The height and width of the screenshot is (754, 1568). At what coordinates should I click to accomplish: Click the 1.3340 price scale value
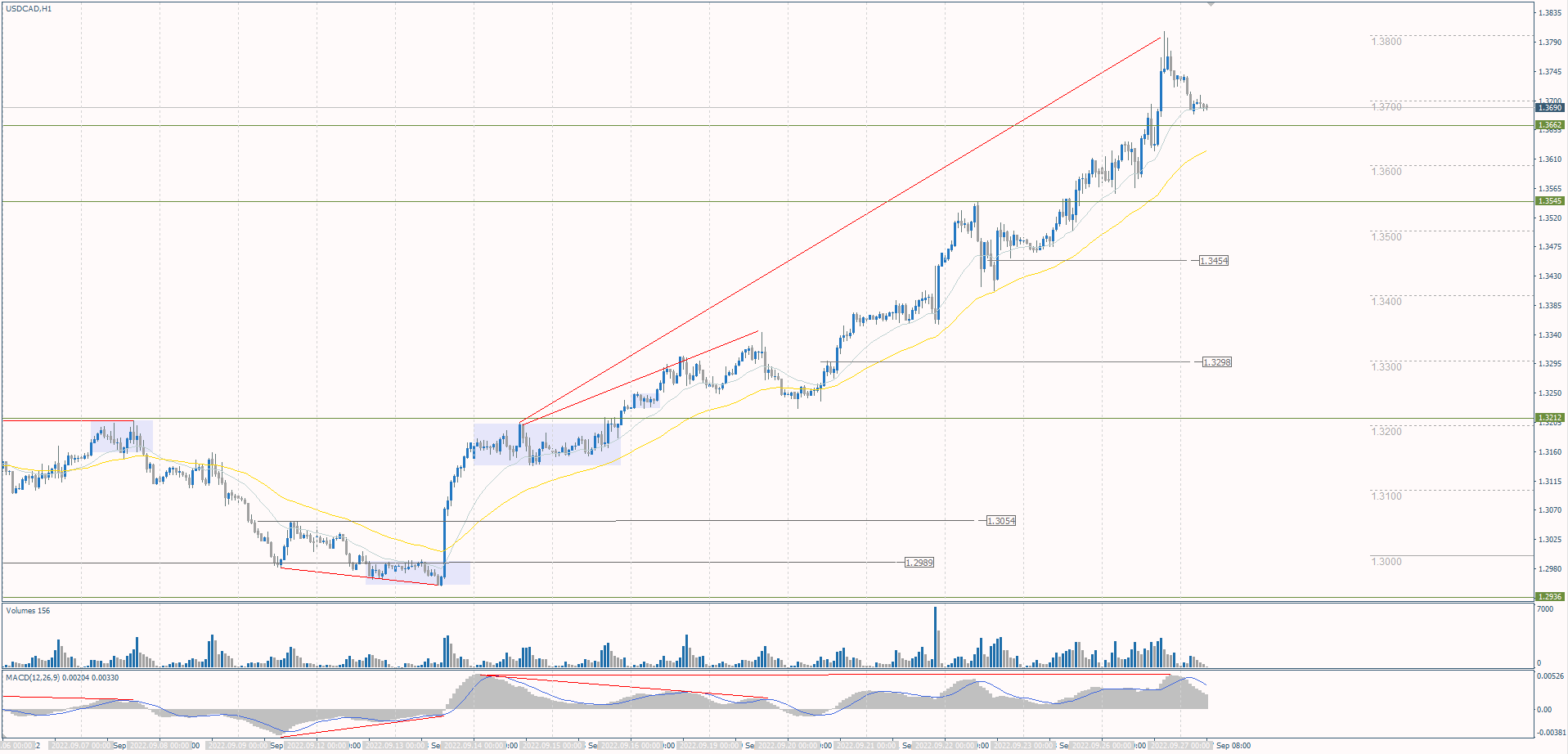tap(1550, 335)
